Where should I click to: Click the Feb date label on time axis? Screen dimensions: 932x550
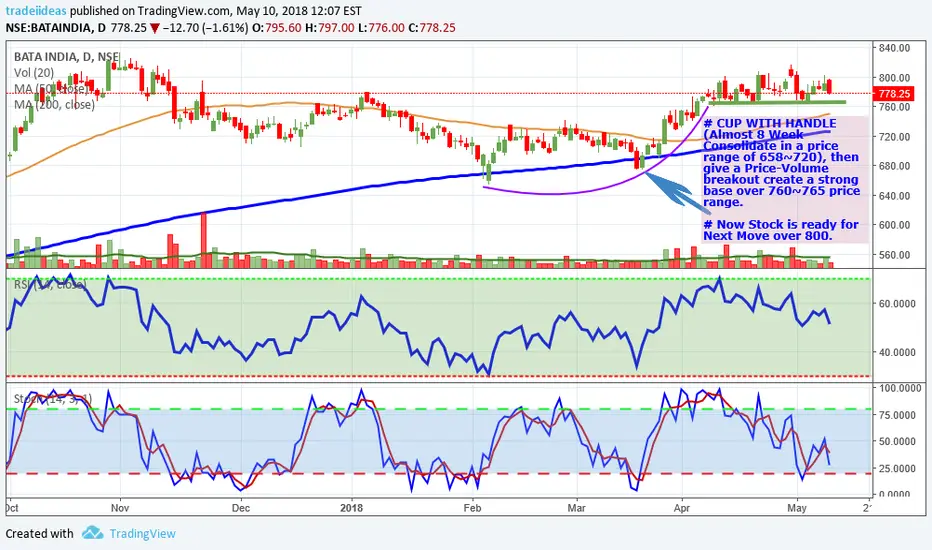tap(472, 508)
